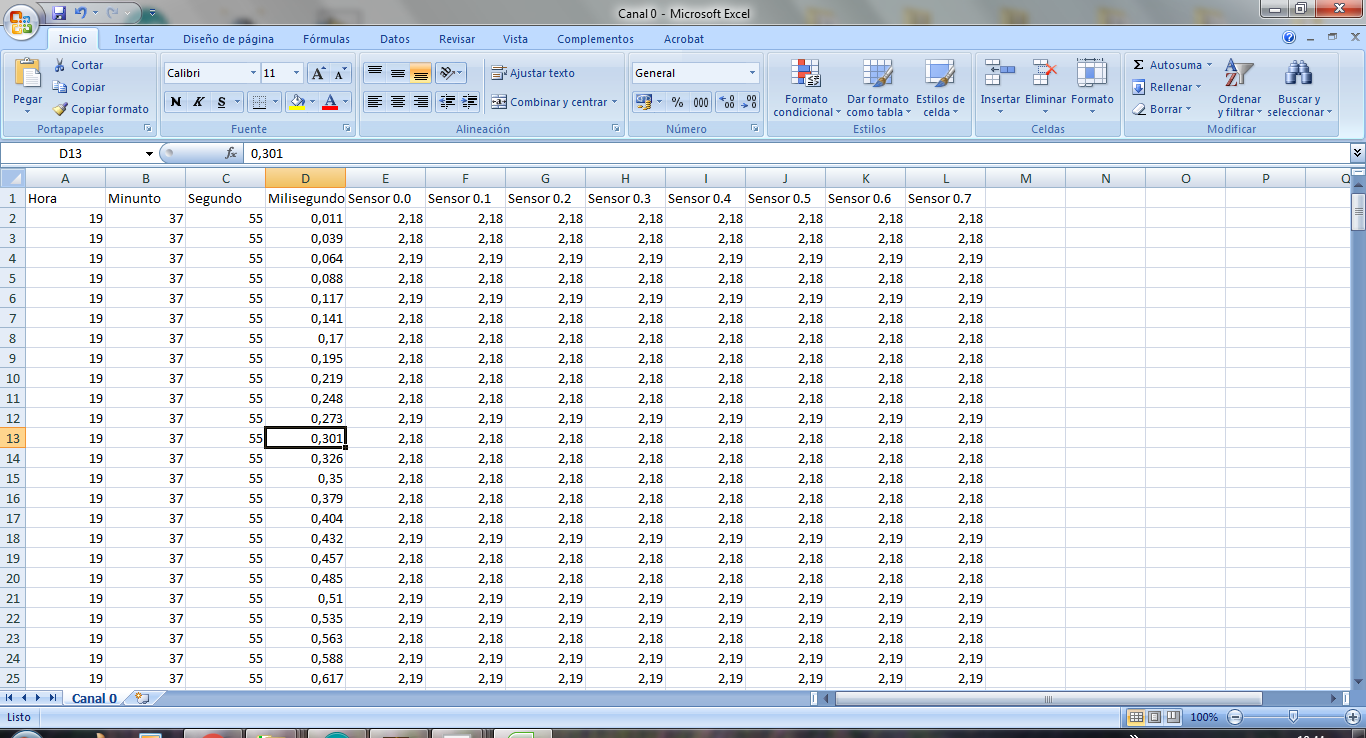Align text left

pos(374,102)
